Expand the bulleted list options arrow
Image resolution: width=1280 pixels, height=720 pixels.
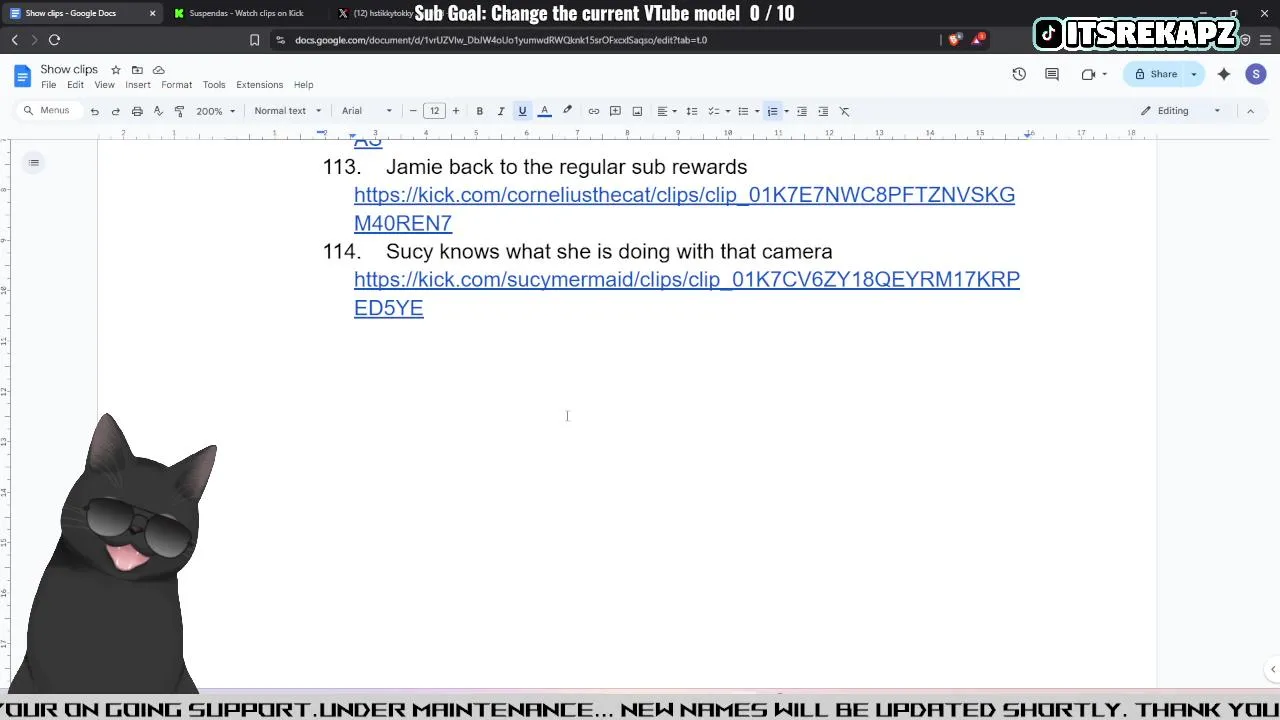pyautogui.click(x=756, y=111)
